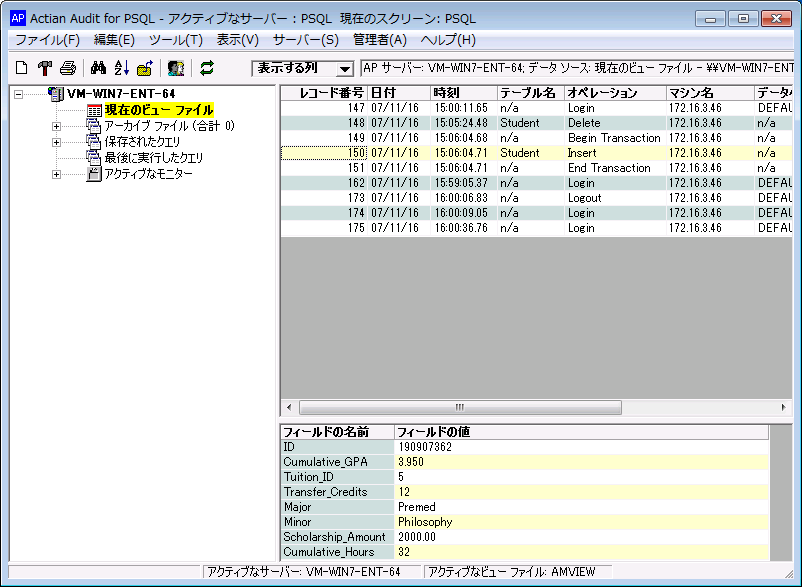The width and height of the screenshot is (802, 587).
Task: Click the binoculars find icon
Action: [98, 68]
